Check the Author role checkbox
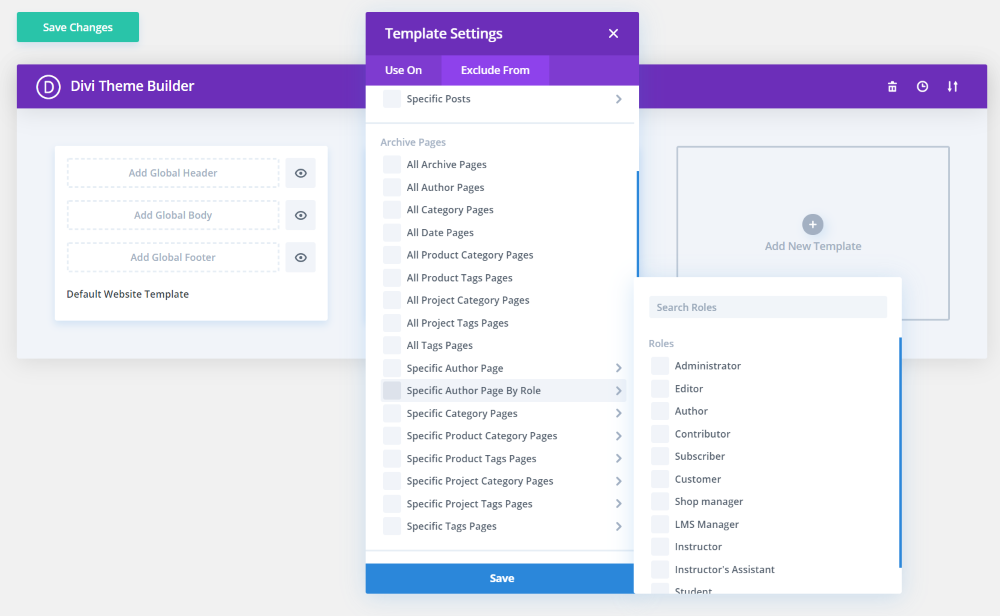The height and width of the screenshot is (616, 1000). [660, 411]
